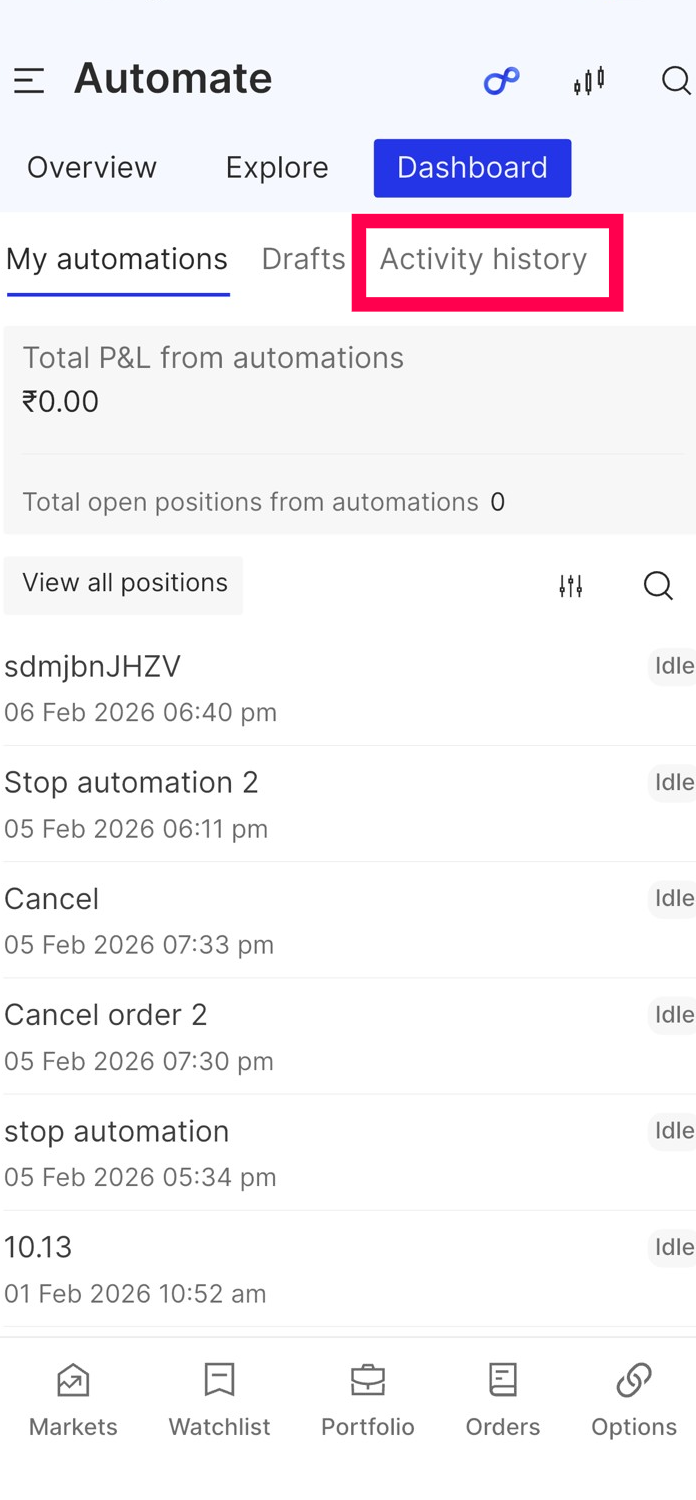Switch to the Explore tab
This screenshot has height=1500, width=696.
277,168
